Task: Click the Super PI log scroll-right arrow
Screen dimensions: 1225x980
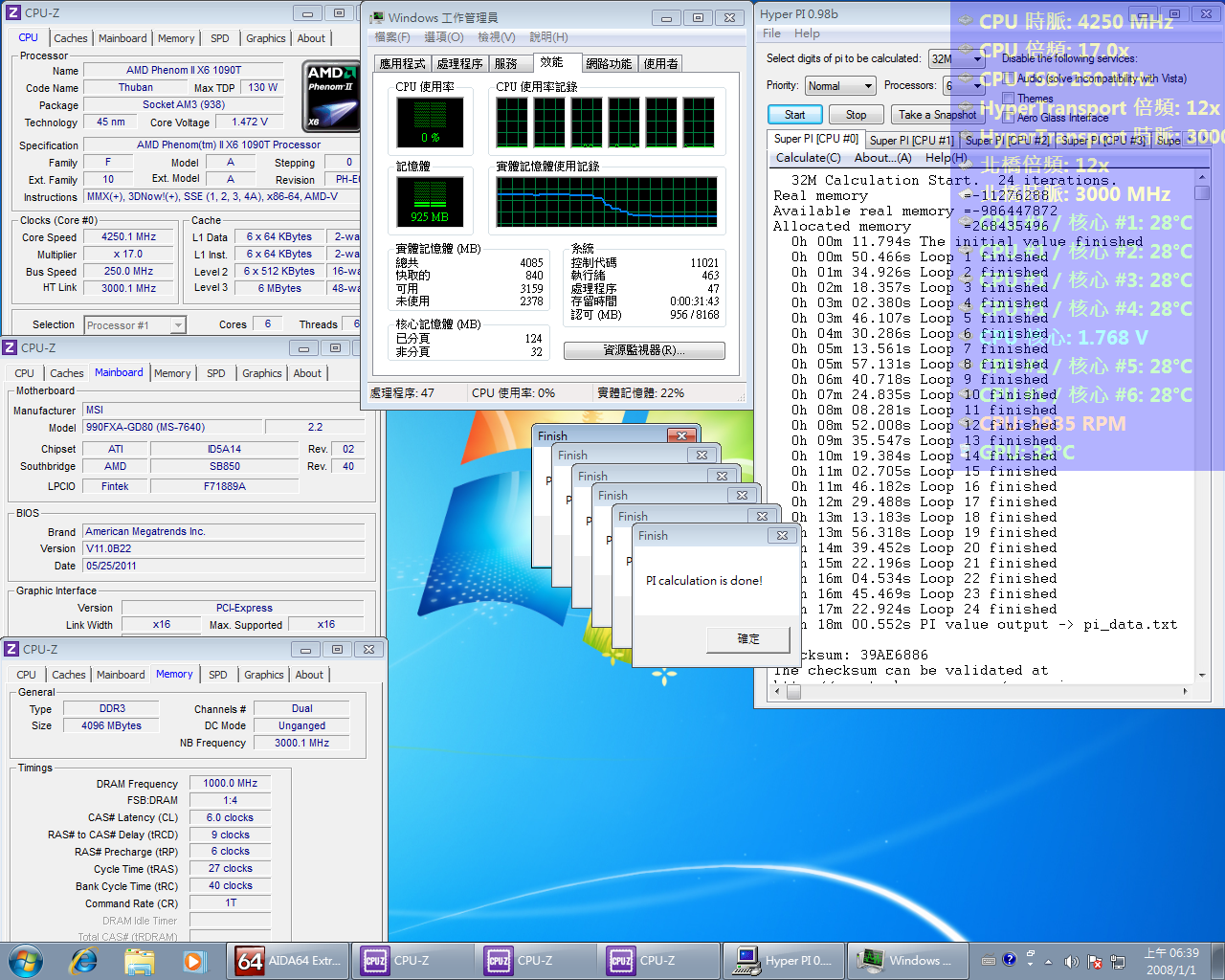Action: pyautogui.click(x=1186, y=691)
